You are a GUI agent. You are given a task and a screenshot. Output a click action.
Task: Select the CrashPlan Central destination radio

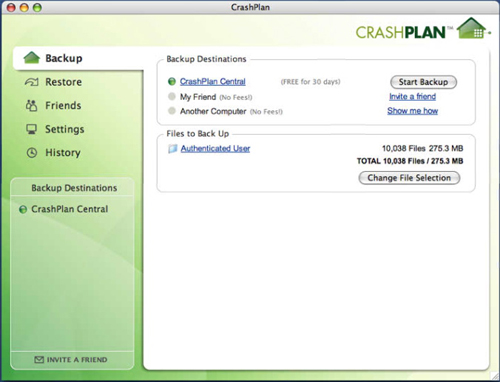point(172,81)
